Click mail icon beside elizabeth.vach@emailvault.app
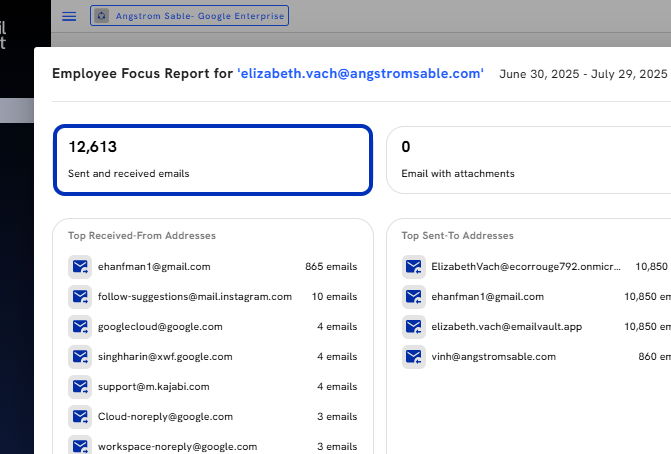Screen dimensions: 671x454 pyautogui.click(x=413, y=327)
